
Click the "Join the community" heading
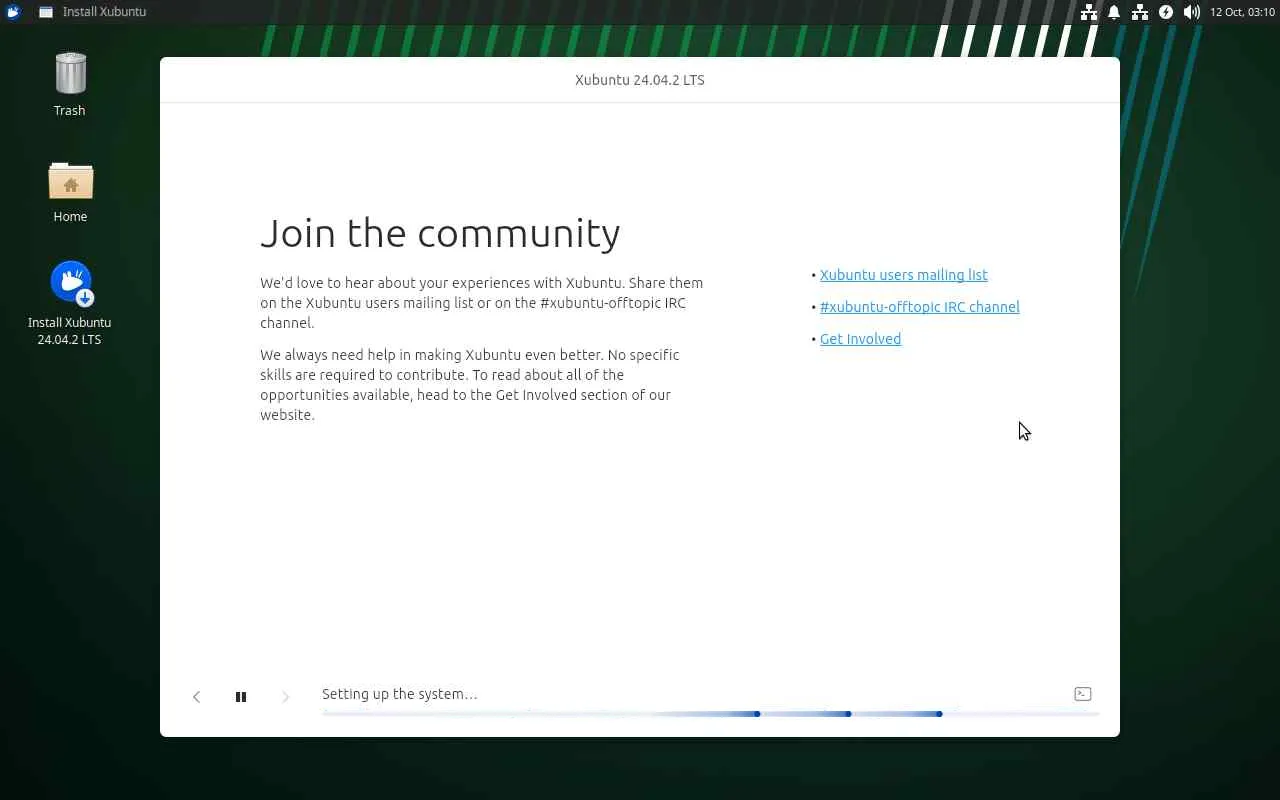coord(440,233)
